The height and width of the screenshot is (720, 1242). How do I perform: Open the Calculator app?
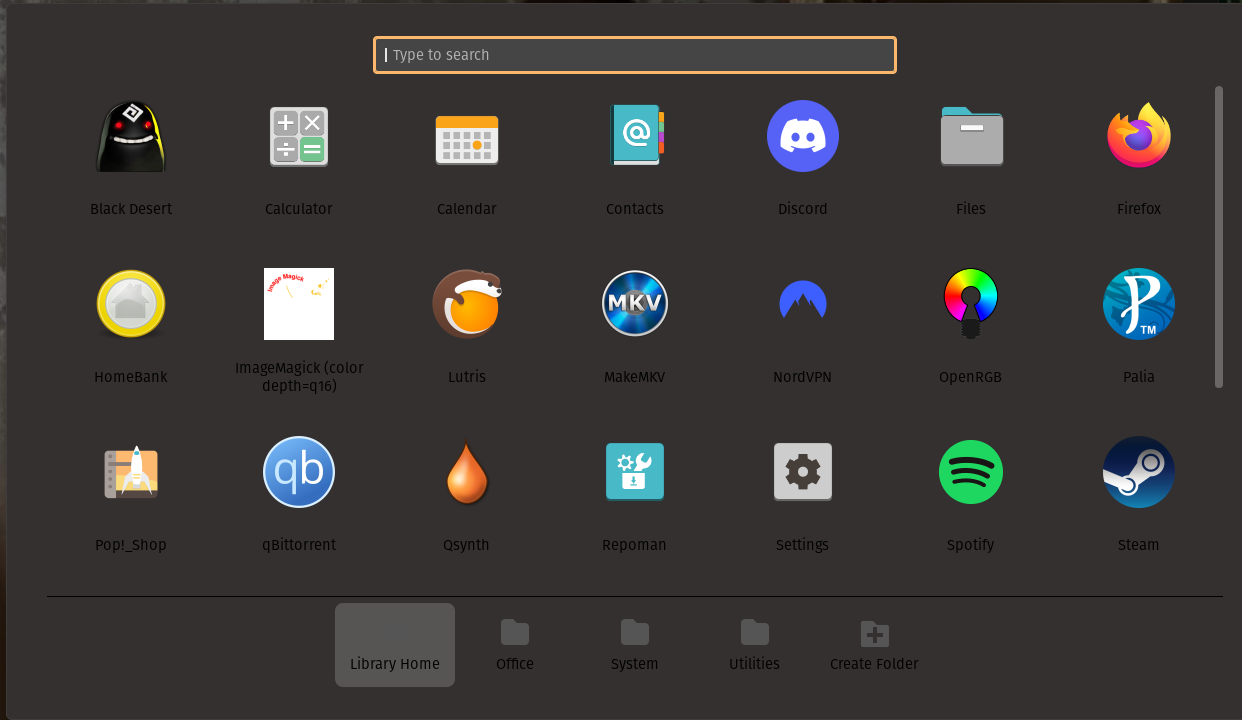pos(299,137)
